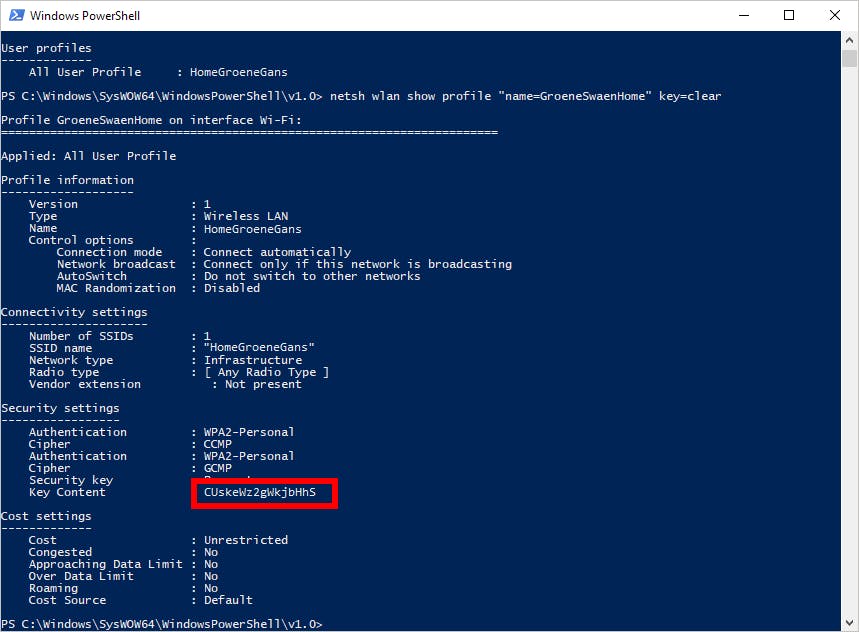Click the bottom PowerShell prompt line
This screenshot has width=859, height=632.
coord(162,624)
